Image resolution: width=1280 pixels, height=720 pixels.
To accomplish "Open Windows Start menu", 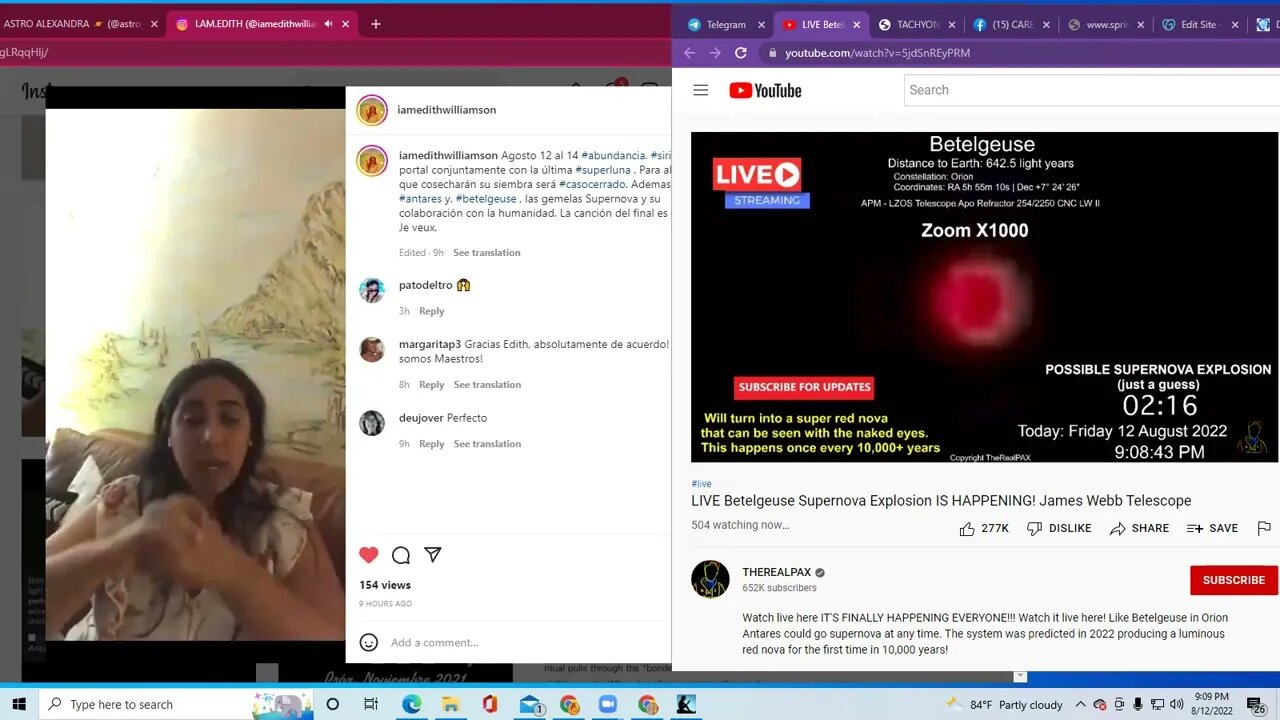I will point(19,704).
